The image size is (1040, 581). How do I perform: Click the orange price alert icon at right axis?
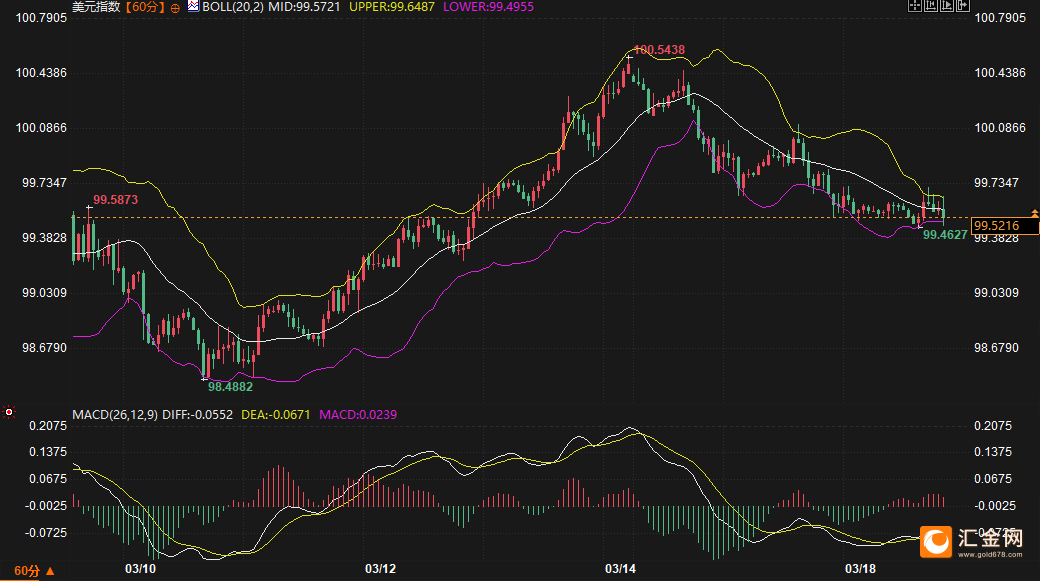[1035, 212]
